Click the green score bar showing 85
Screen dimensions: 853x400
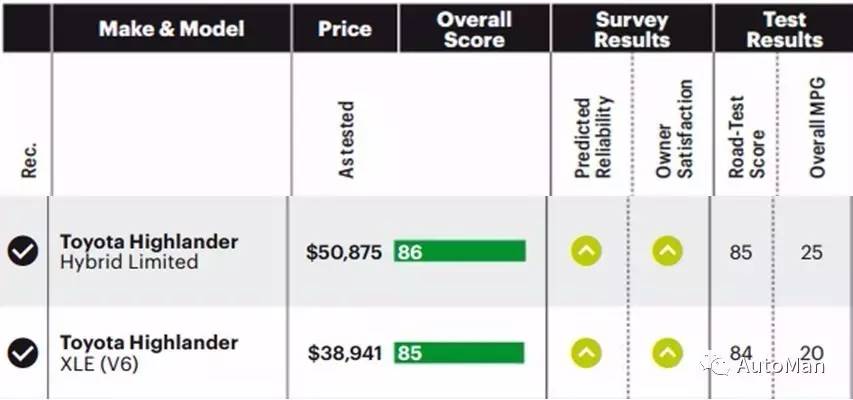[459, 352]
